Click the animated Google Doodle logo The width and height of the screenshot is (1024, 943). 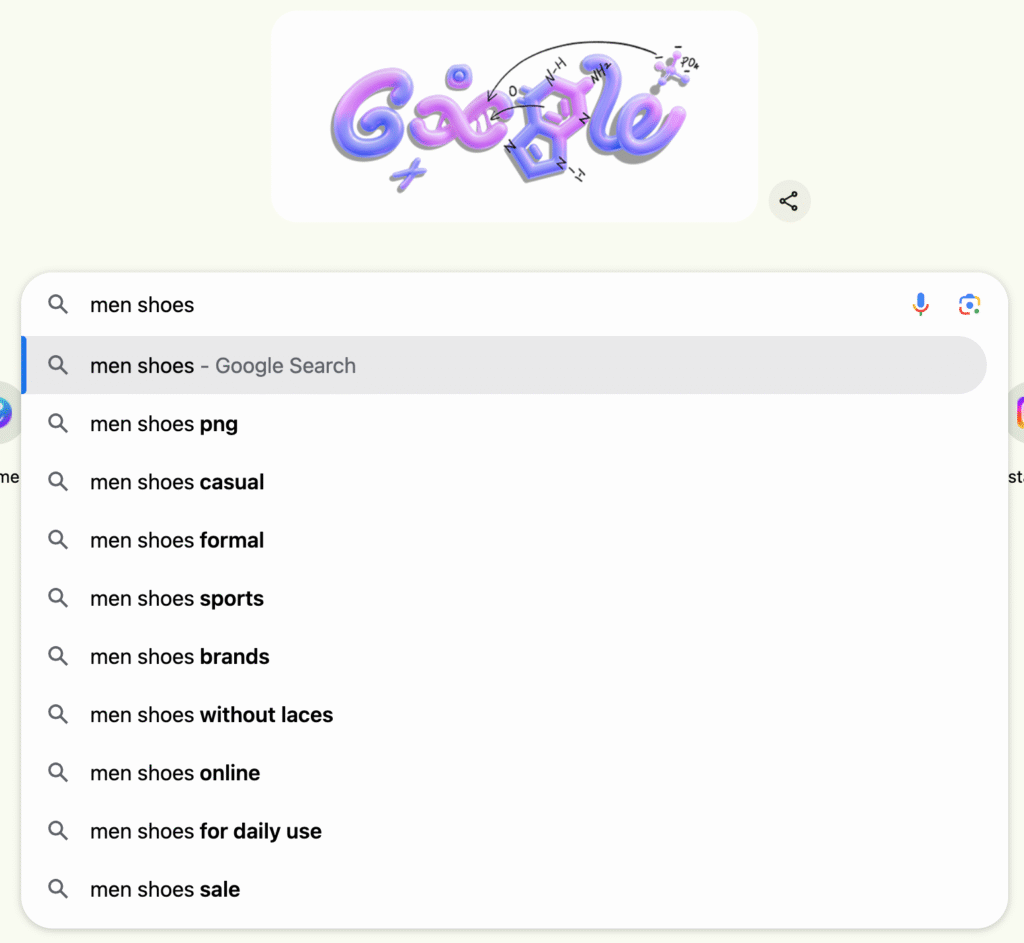515,115
